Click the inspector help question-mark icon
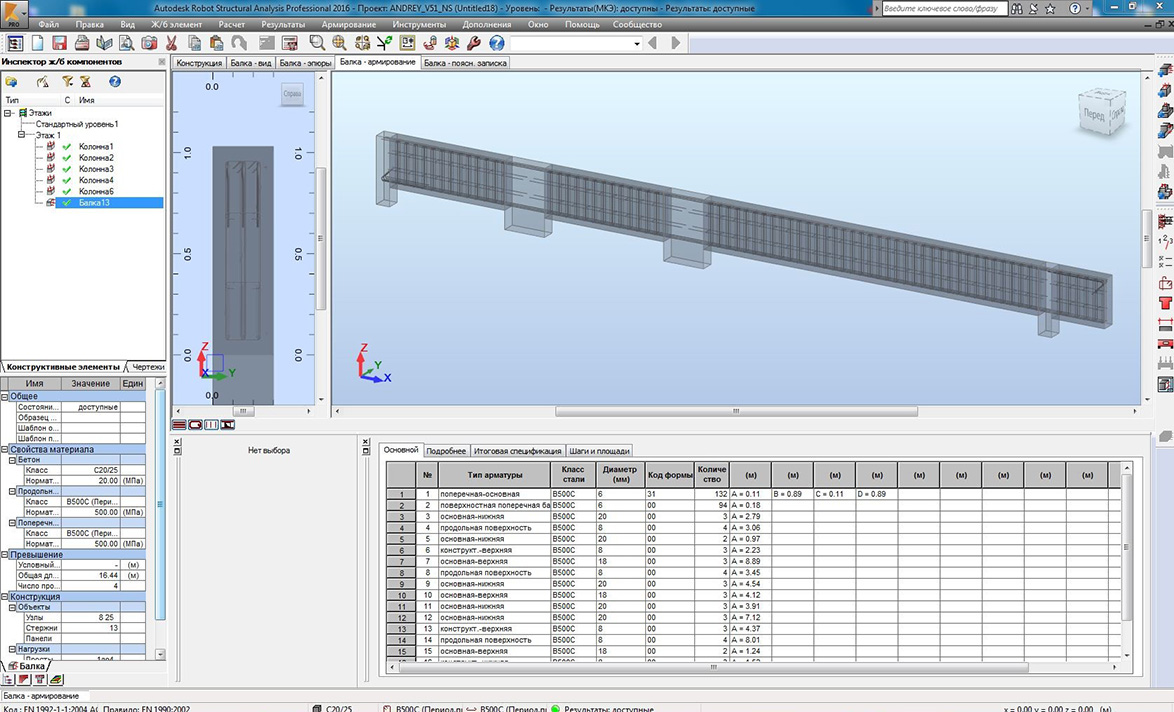This screenshot has height=712, width=1174. [115, 82]
